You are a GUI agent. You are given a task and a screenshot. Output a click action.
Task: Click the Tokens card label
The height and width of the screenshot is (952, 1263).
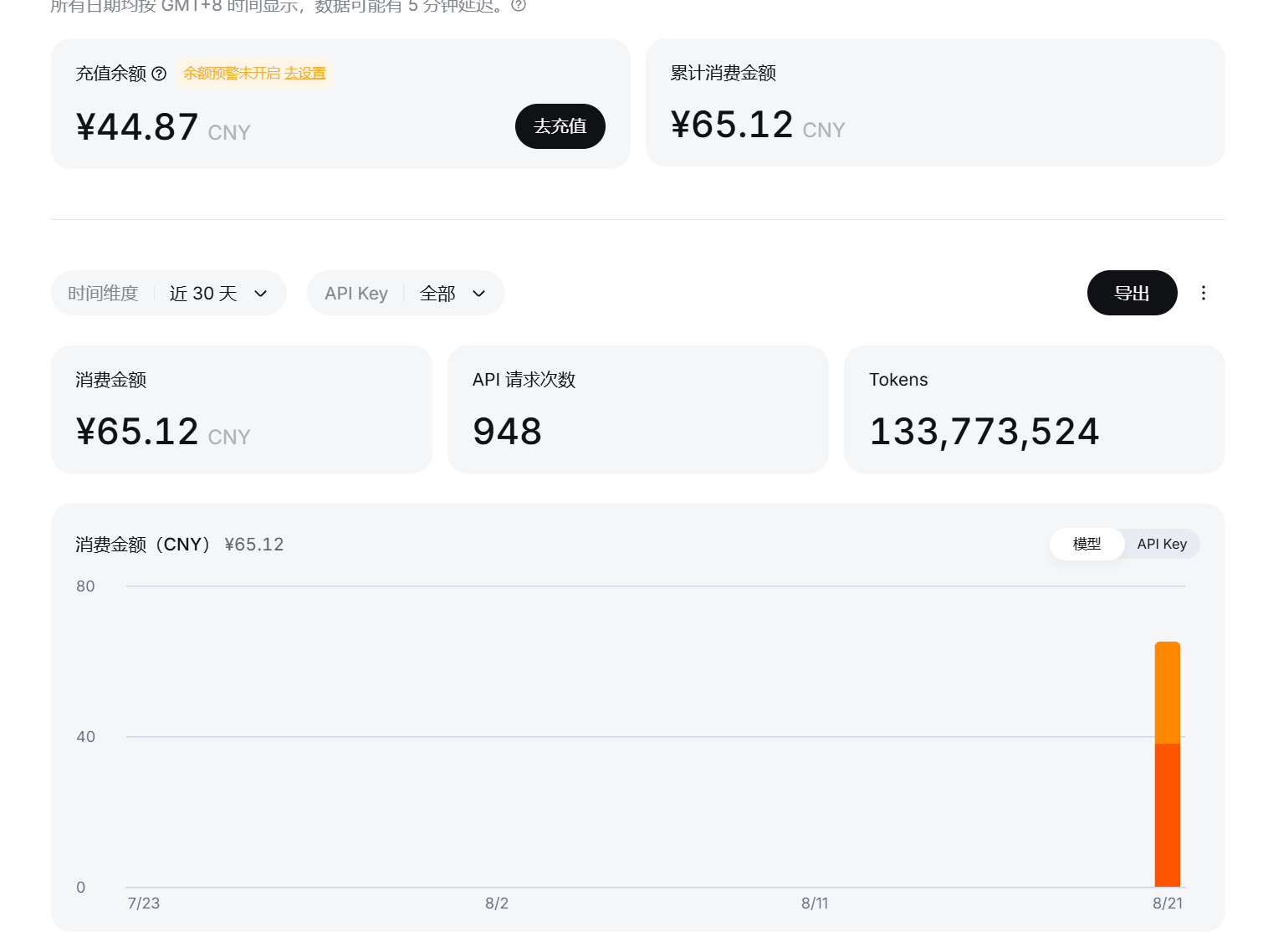[x=898, y=380]
